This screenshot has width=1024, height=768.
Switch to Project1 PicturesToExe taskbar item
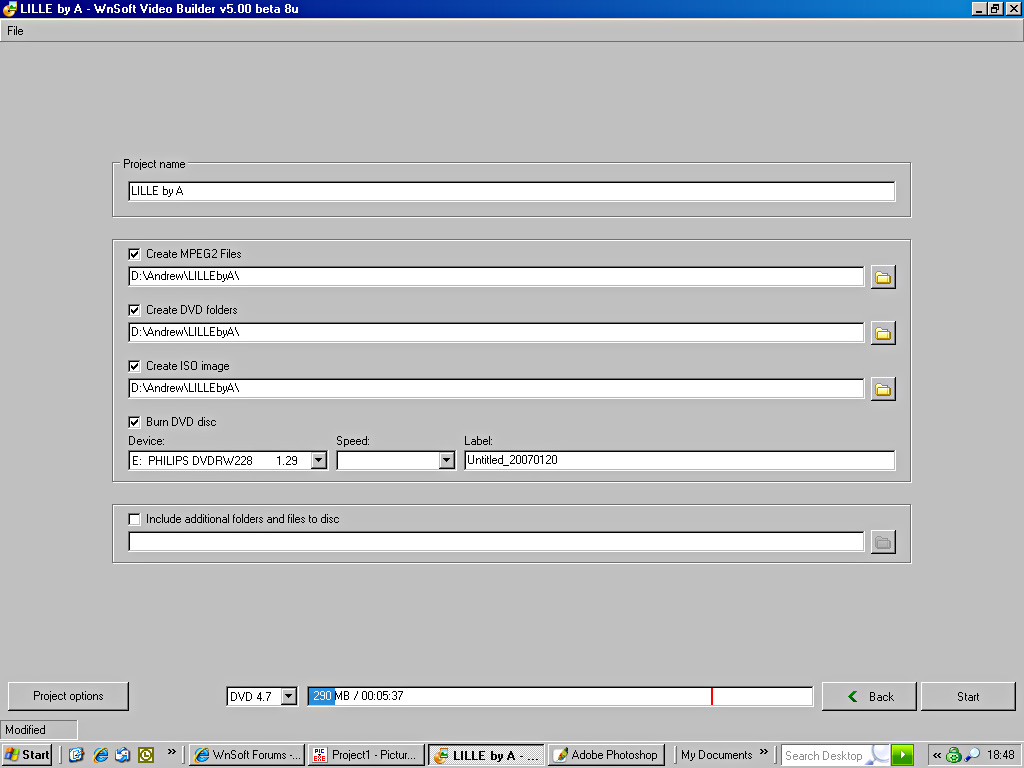click(x=366, y=755)
